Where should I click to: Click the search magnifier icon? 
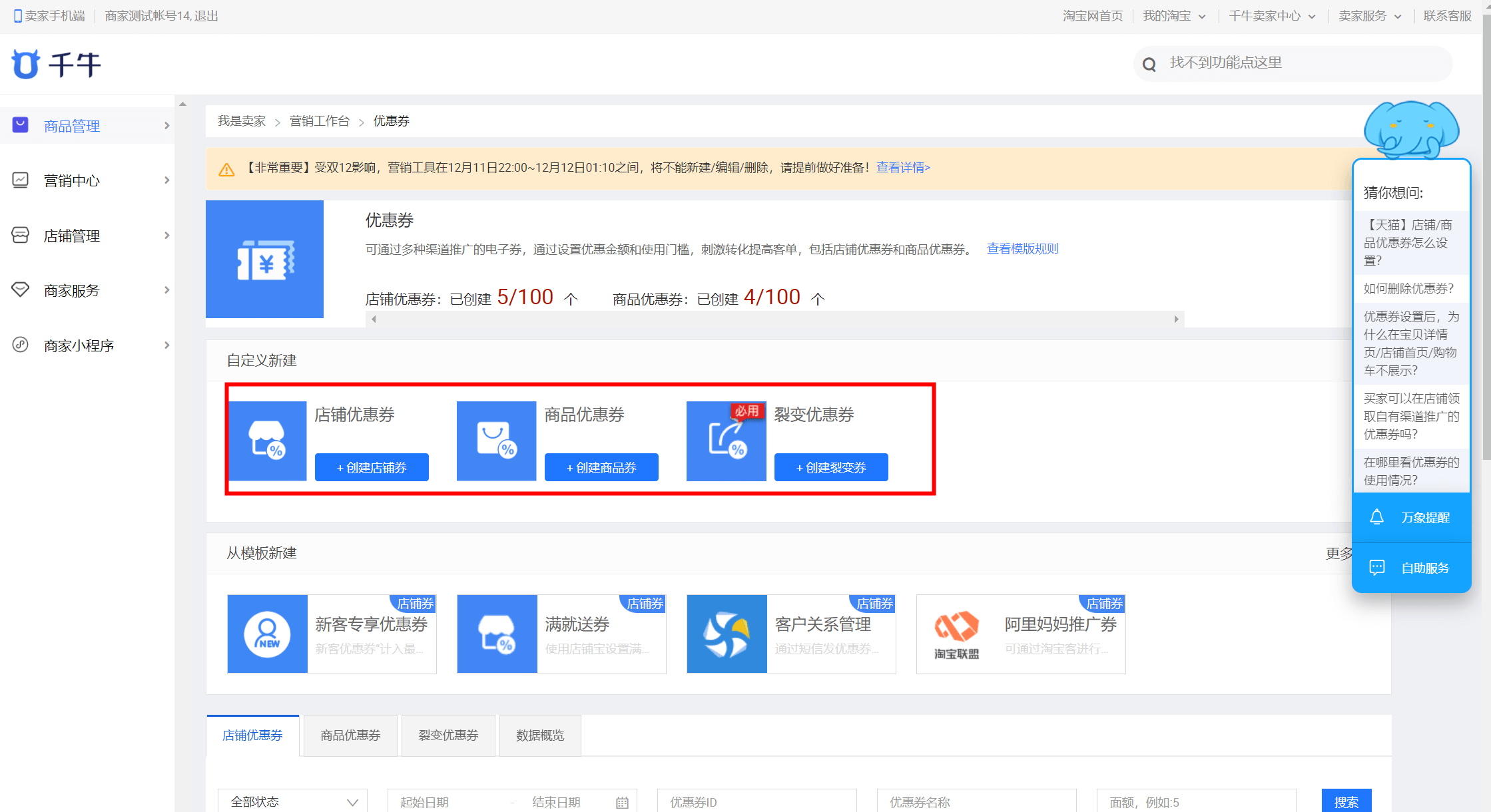[x=1149, y=64]
